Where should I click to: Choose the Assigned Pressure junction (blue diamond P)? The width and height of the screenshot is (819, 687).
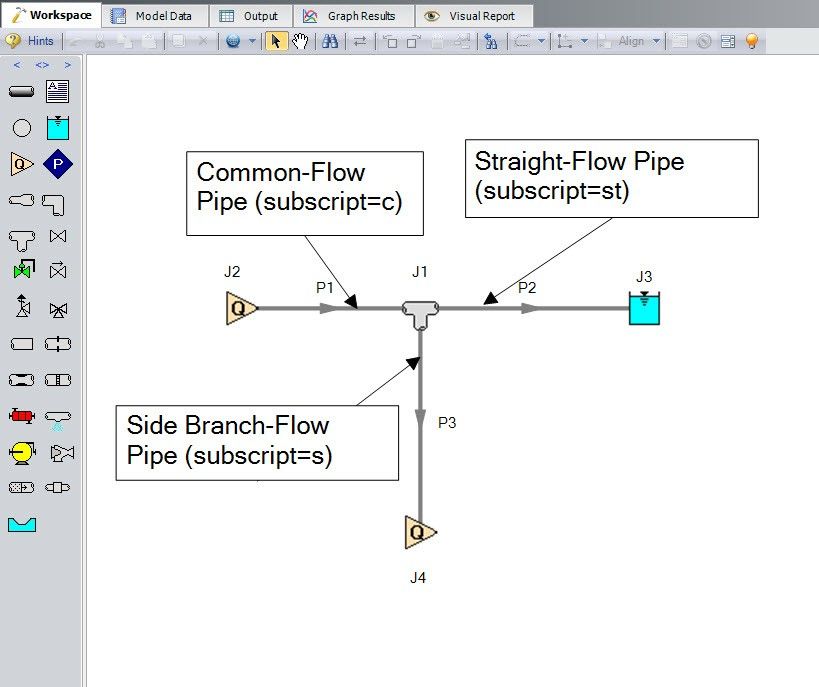point(58,164)
